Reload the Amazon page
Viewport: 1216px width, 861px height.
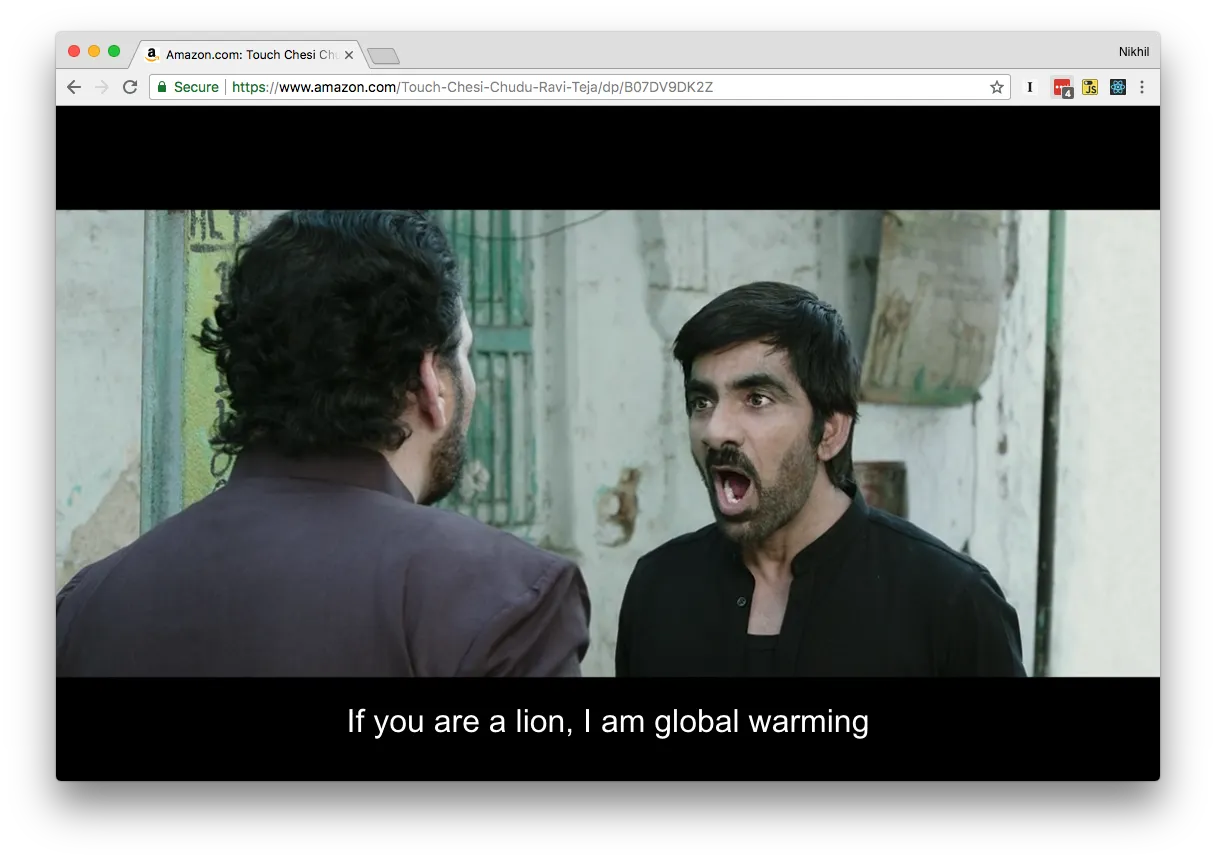coord(129,87)
